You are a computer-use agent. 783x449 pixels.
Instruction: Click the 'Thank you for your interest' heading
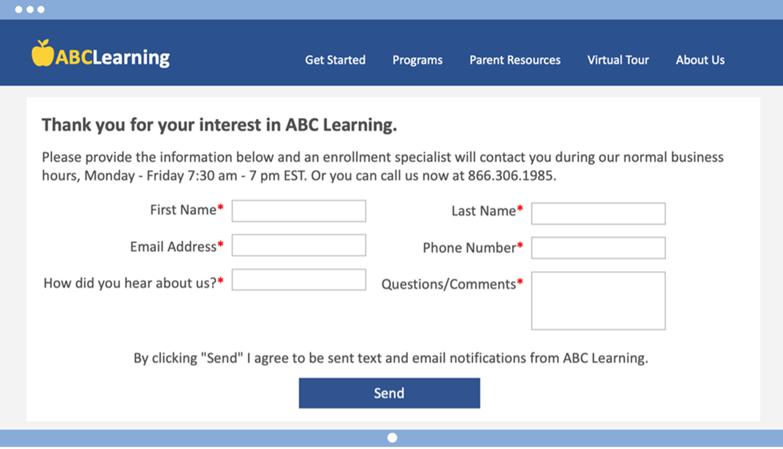(x=219, y=125)
